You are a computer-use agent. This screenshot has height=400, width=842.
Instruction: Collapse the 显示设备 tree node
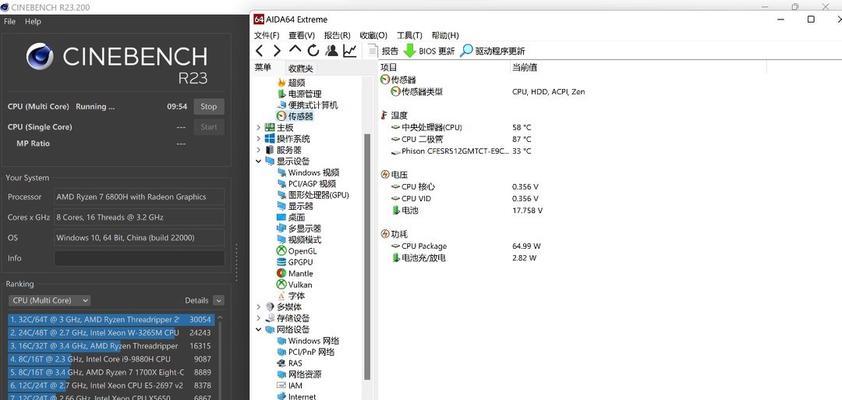(258, 161)
